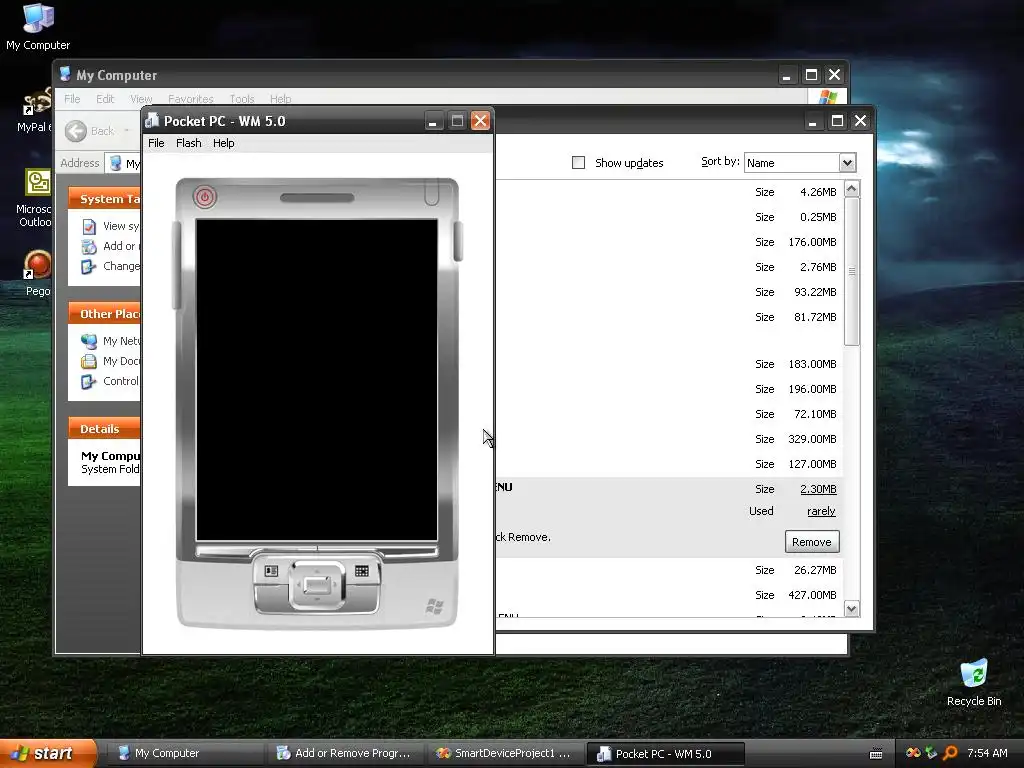Image resolution: width=1024 pixels, height=768 pixels.
Task: Click the View system information icon
Action: click(x=89, y=227)
